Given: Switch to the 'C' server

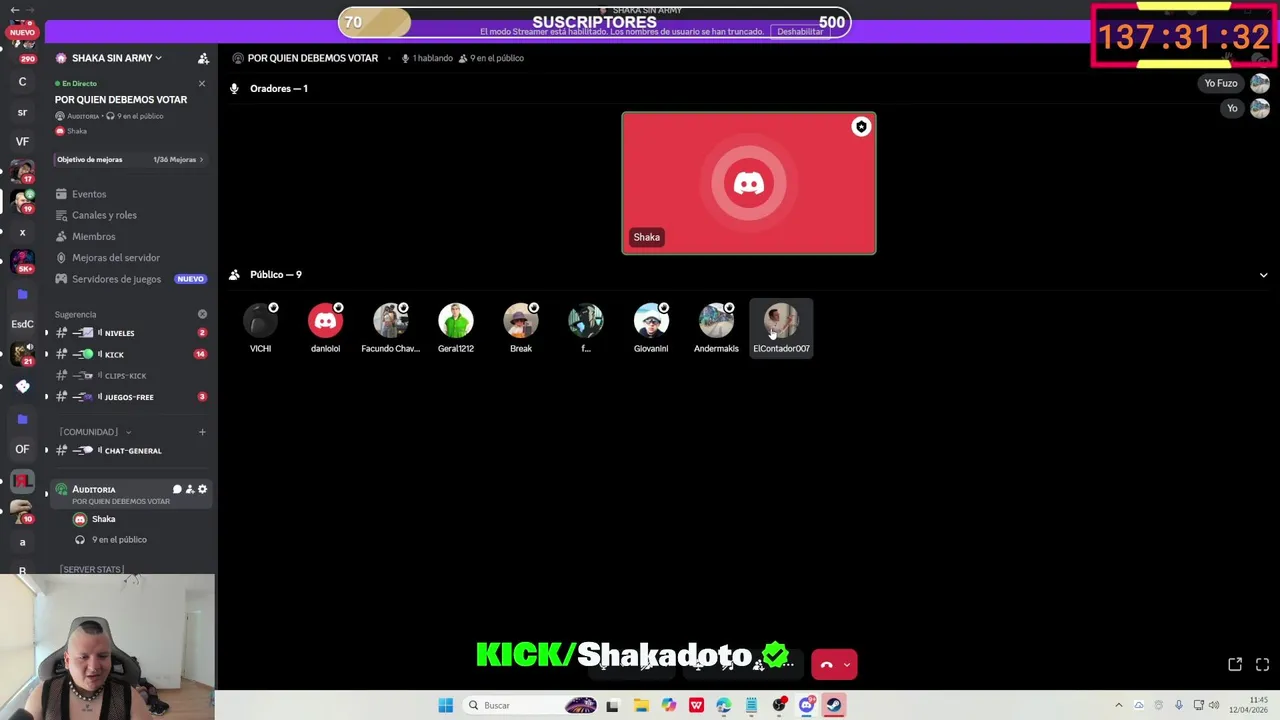Looking at the screenshot, I should tap(22, 82).
